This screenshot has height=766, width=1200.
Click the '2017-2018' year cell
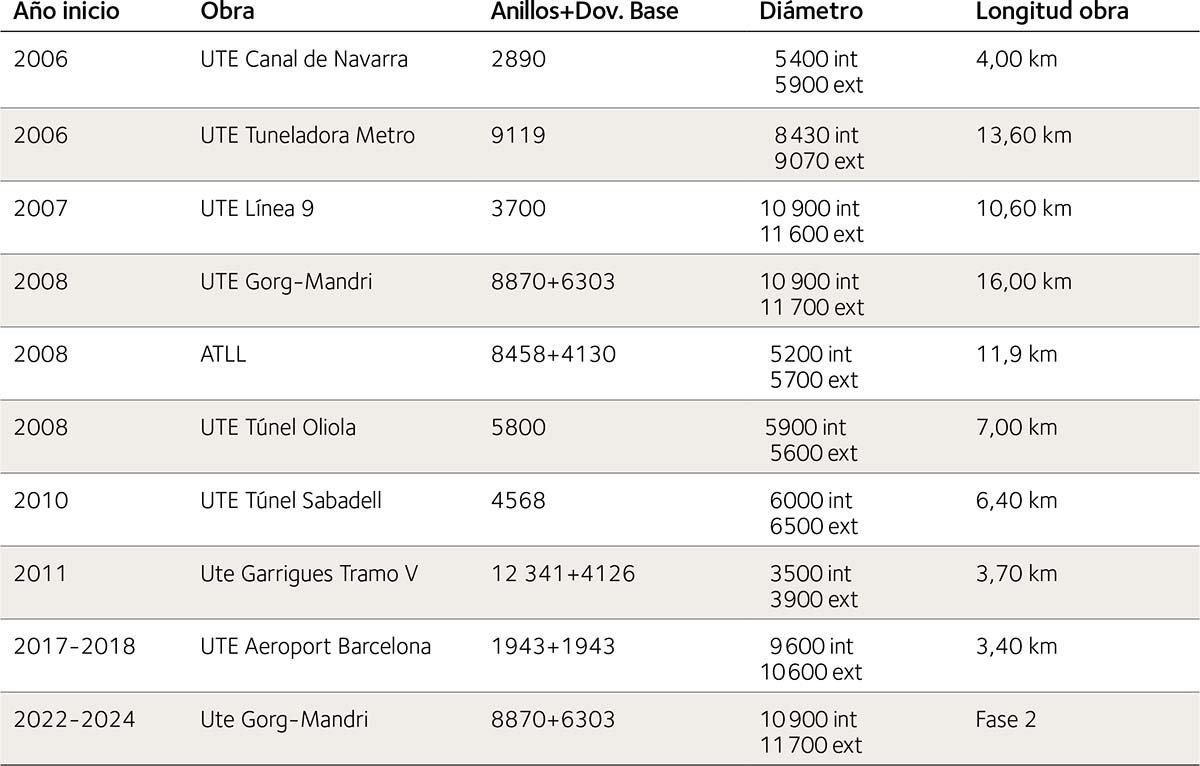click(74, 646)
